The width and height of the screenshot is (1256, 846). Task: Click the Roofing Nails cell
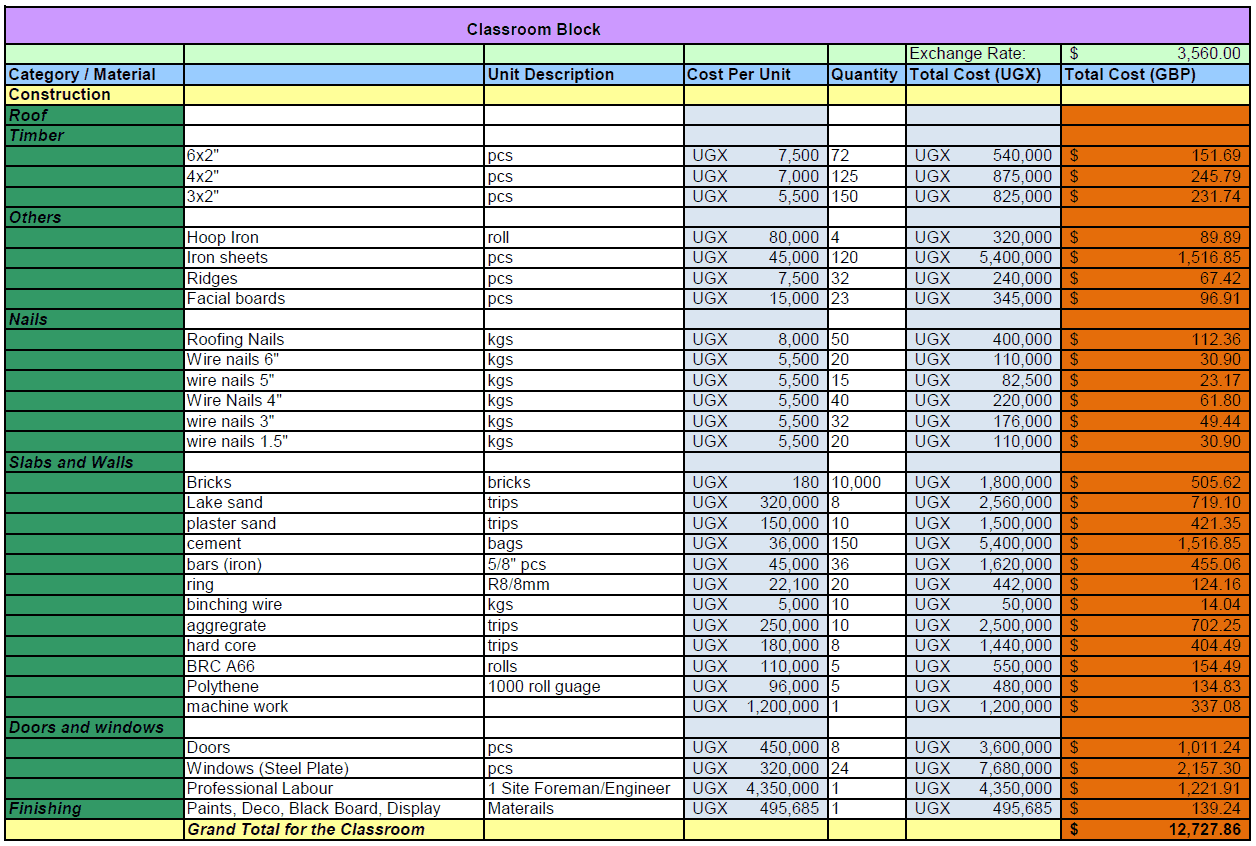pos(334,339)
